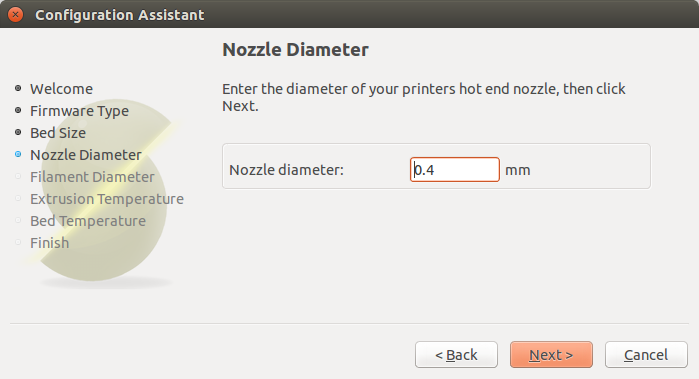
Task: Select the Filament Diameter step
Action: pos(92,177)
